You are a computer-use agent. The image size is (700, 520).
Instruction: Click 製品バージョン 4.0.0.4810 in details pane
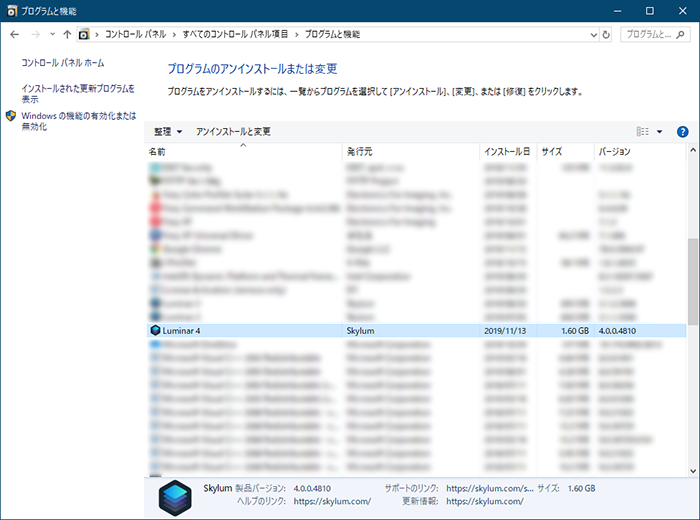click(x=312, y=488)
